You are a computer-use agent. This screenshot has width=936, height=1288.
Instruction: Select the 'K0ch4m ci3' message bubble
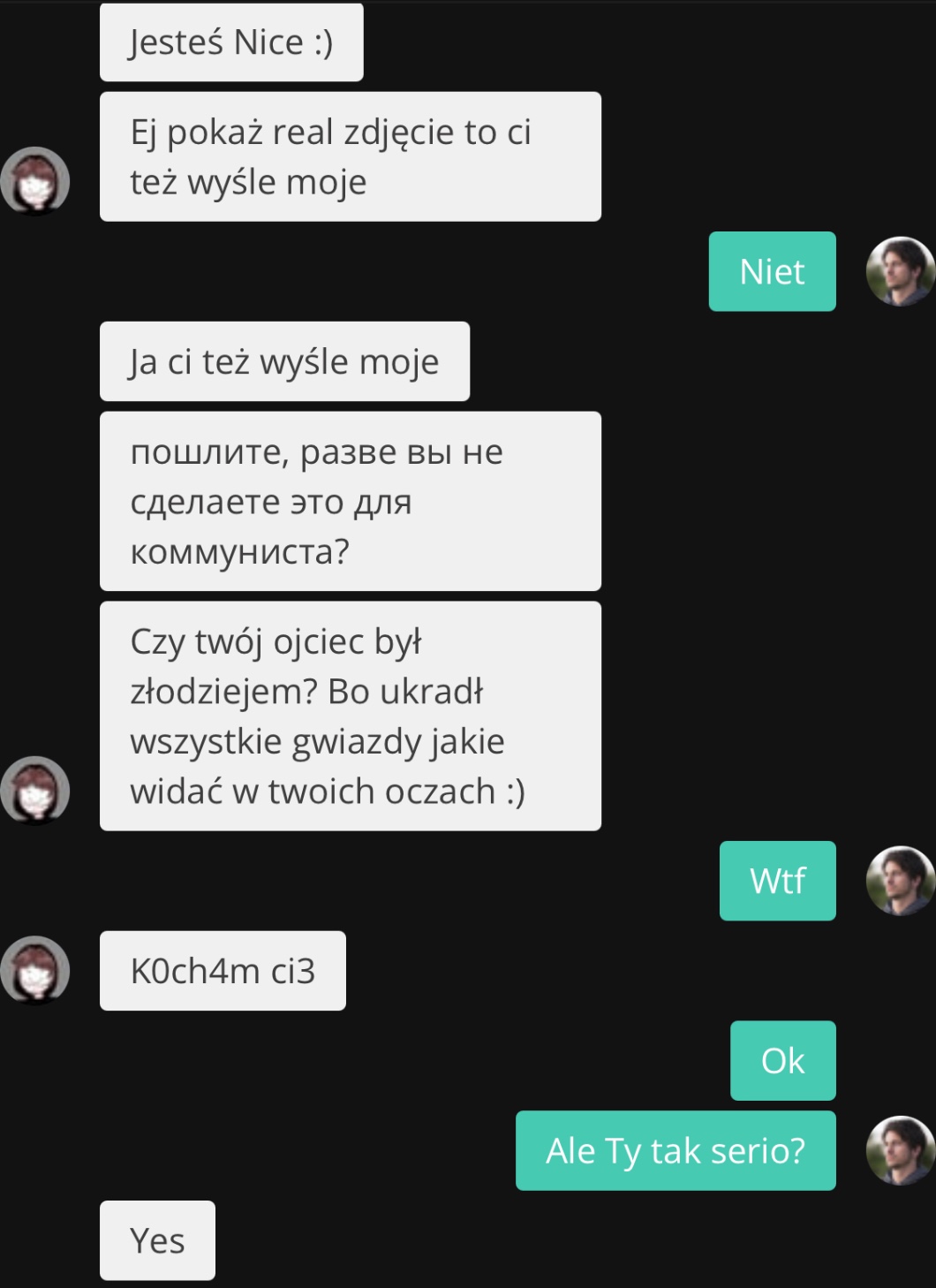point(223,970)
